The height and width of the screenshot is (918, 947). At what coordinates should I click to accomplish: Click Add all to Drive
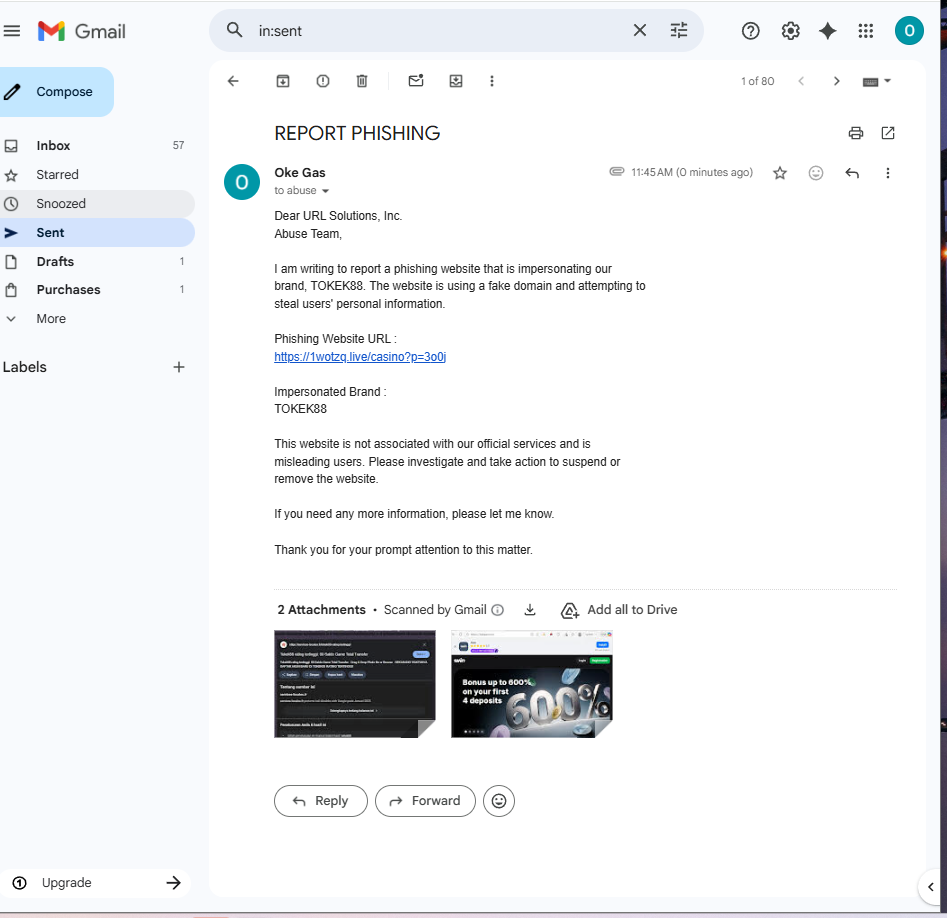pos(619,610)
